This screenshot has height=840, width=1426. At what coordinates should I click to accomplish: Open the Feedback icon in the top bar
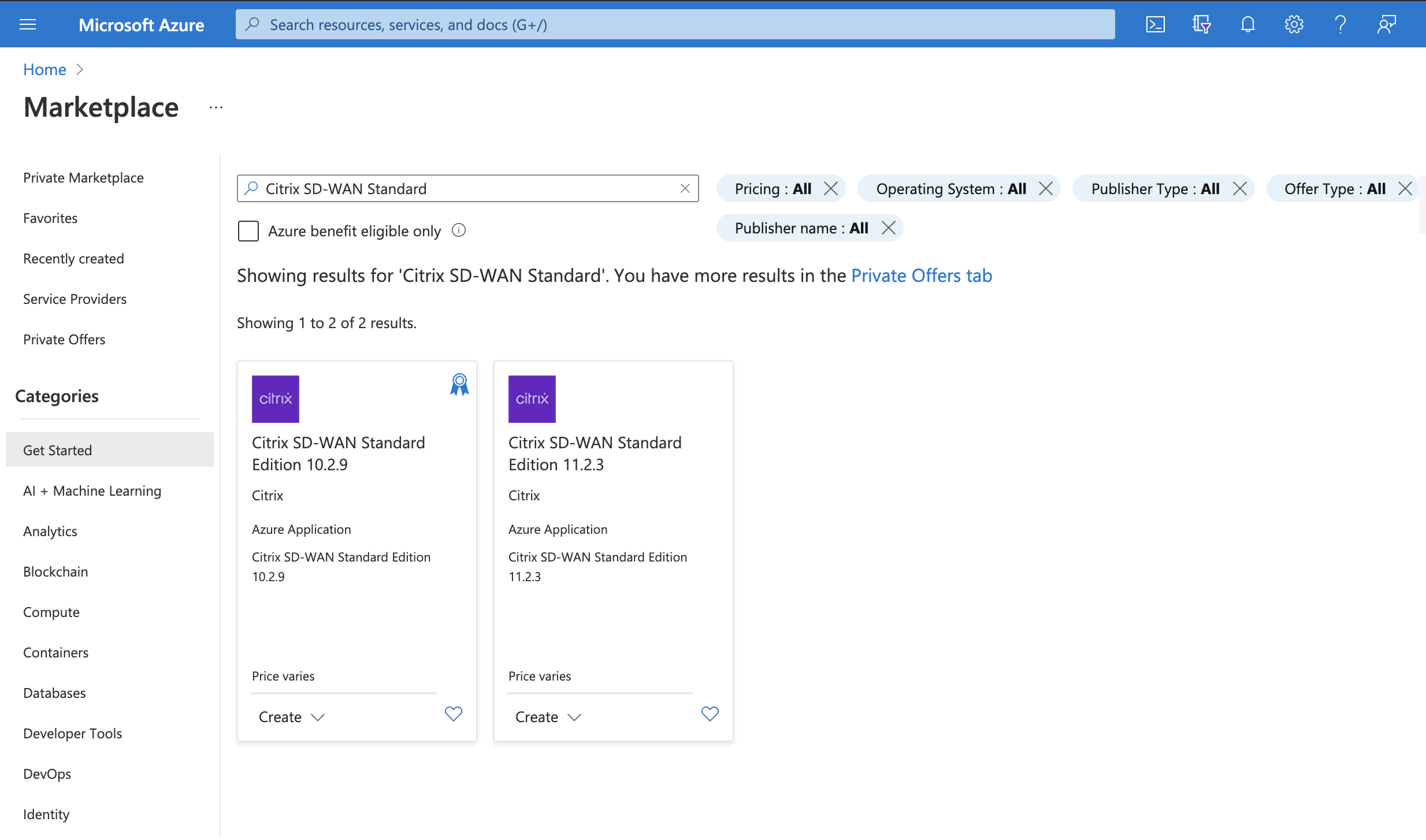tap(1386, 24)
